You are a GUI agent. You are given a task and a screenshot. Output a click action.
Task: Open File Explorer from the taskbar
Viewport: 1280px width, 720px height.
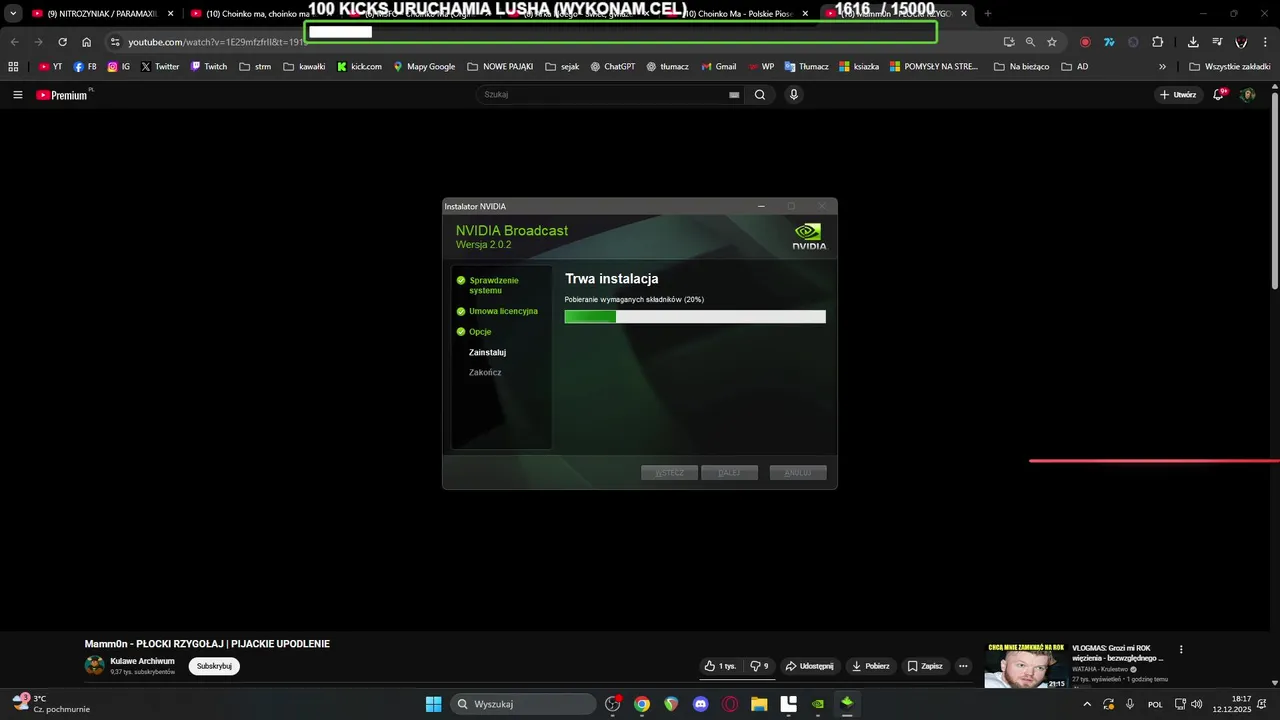[x=759, y=704]
